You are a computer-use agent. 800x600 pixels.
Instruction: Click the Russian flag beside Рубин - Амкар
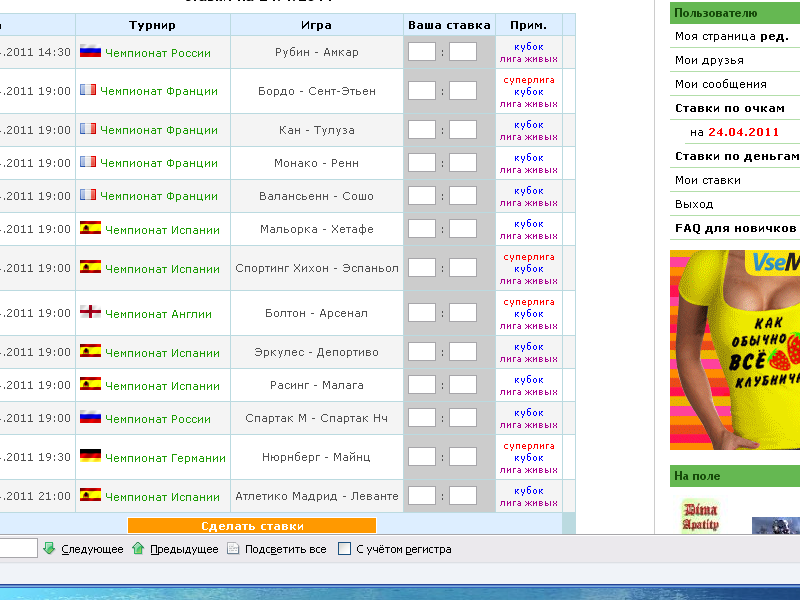(x=90, y=51)
